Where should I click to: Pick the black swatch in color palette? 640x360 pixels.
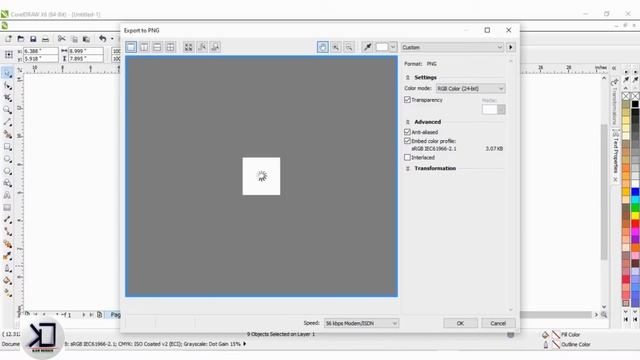coord(636,104)
